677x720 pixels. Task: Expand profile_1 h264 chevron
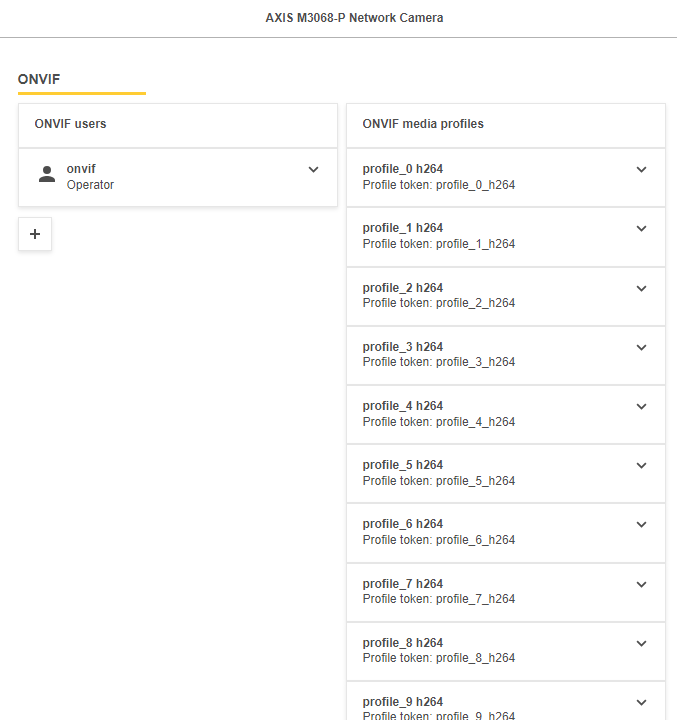tap(641, 228)
